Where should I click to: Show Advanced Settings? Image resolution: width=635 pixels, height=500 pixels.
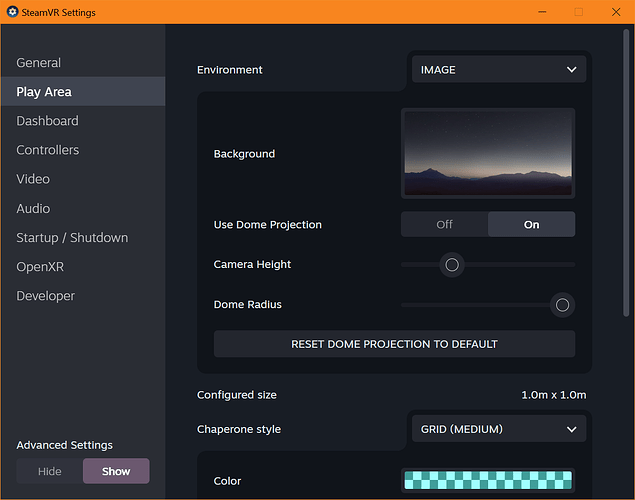(x=116, y=471)
